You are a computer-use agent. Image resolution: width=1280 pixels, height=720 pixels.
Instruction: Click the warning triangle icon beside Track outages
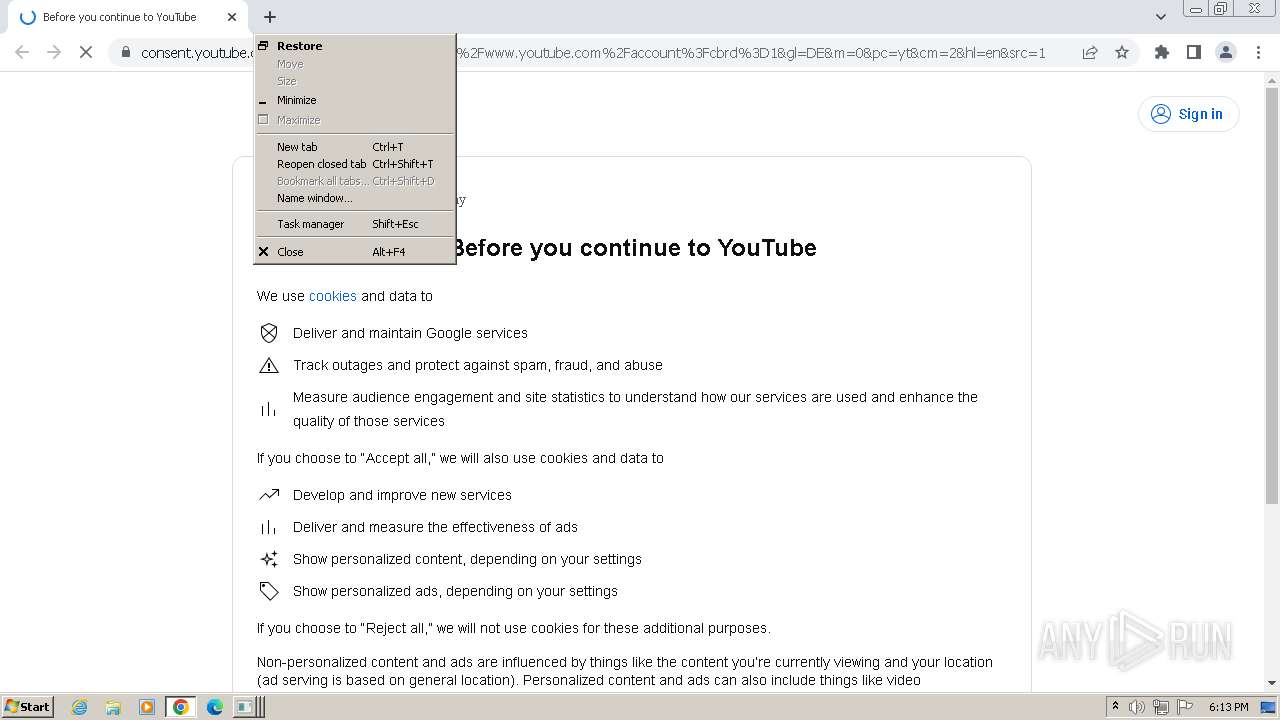tap(269, 365)
